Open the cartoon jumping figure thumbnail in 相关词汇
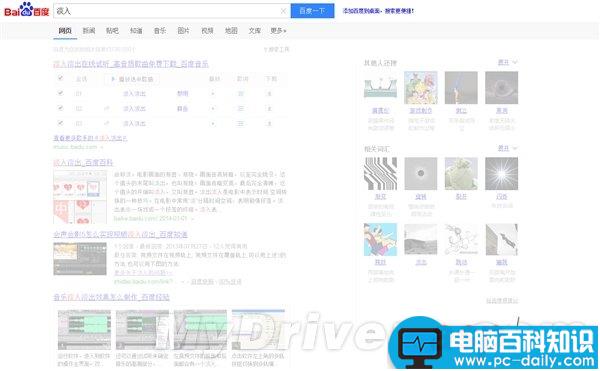 [380, 239]
